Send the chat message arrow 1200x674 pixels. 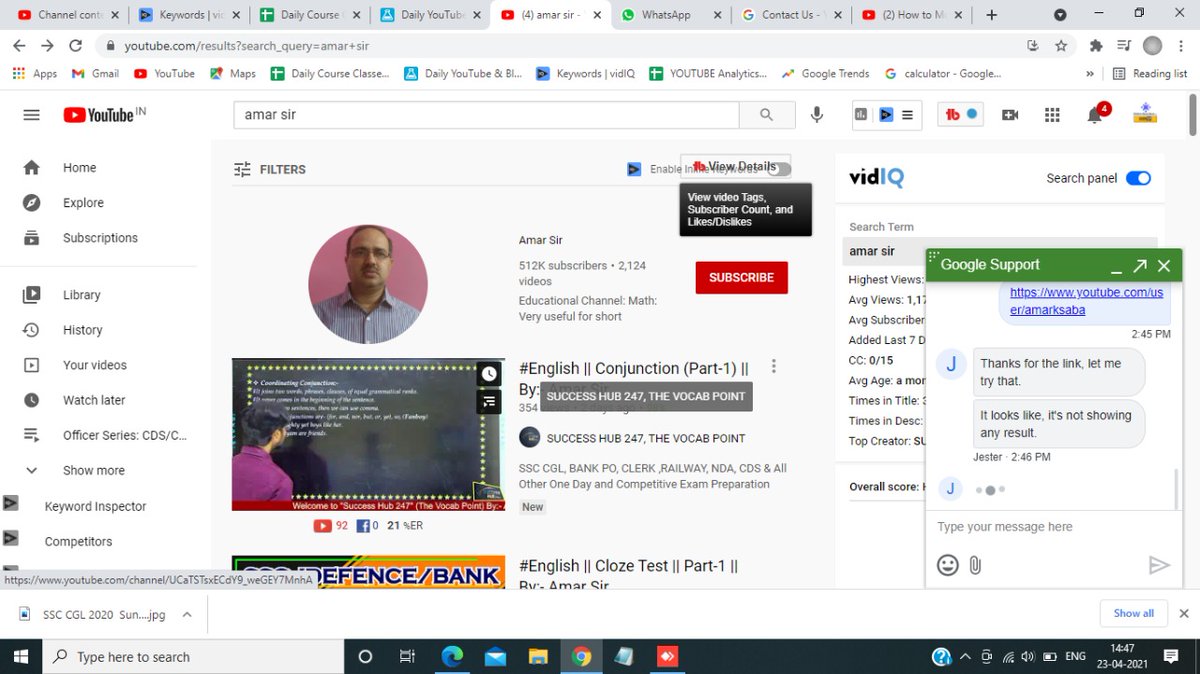click(x=1159, y=565)
